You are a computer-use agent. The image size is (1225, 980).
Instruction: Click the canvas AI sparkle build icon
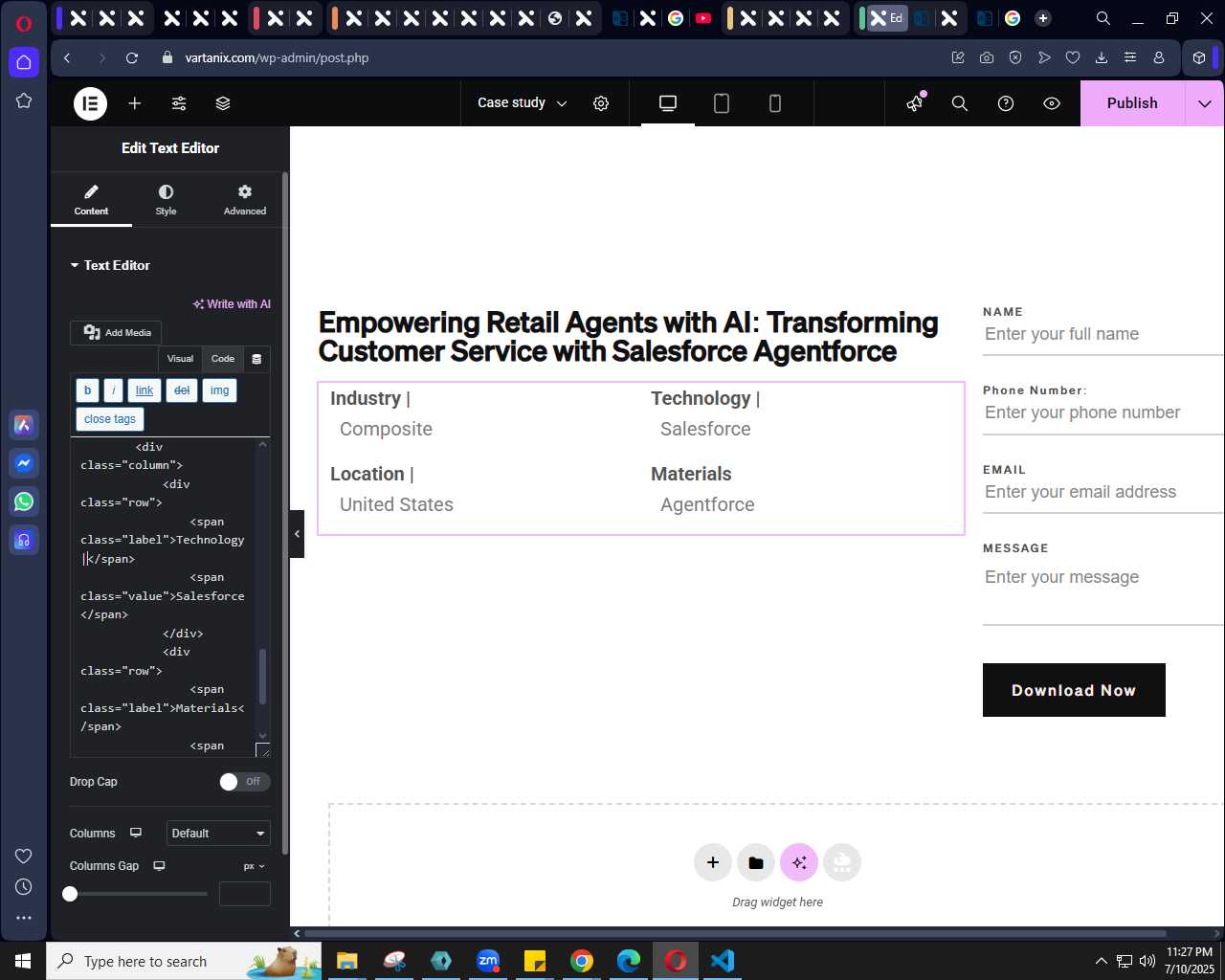pos(799,862)
